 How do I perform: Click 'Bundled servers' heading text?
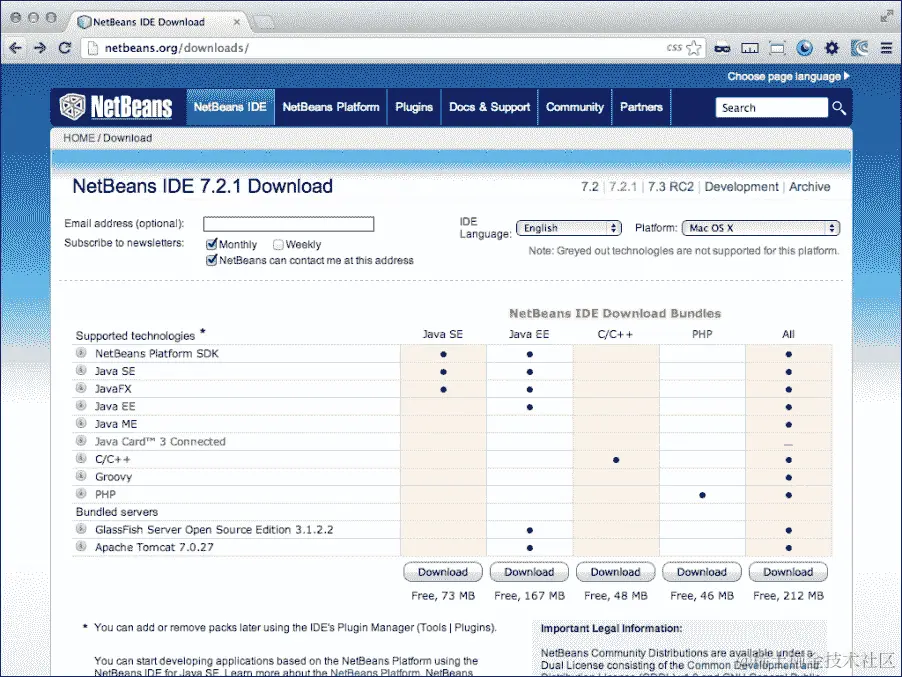pos(117,512)
